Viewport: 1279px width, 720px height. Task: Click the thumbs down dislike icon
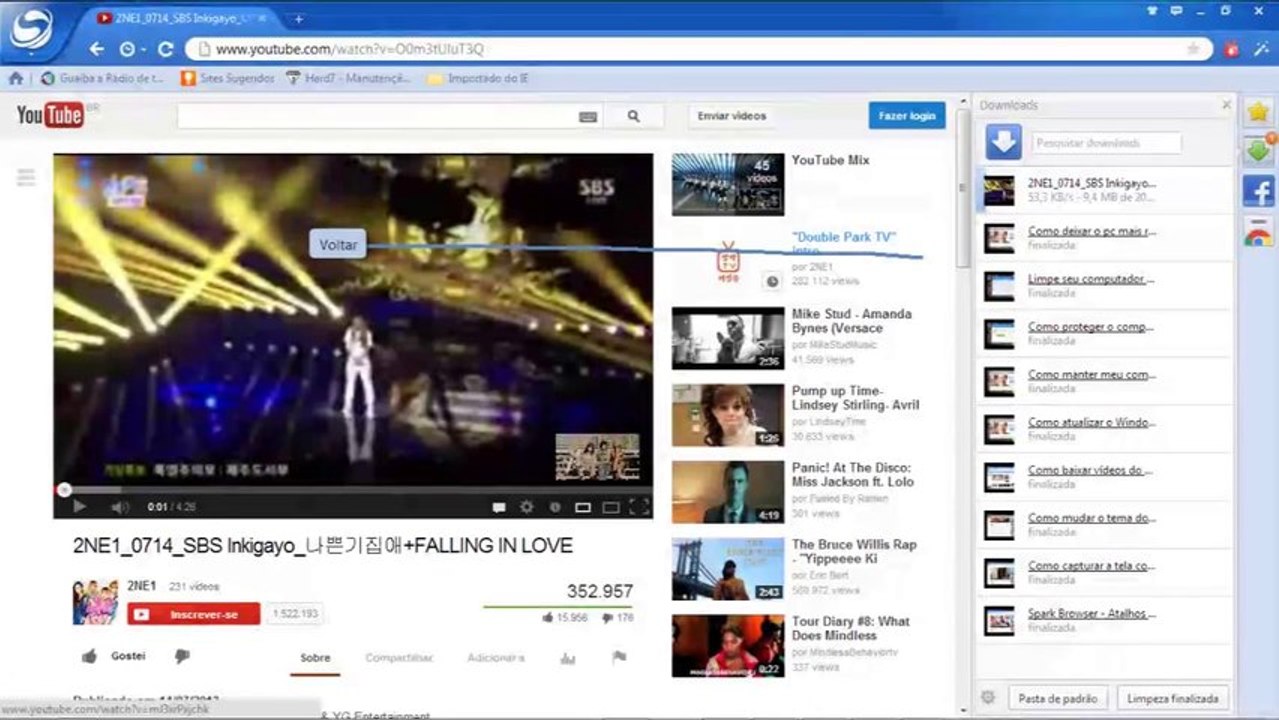182,656
